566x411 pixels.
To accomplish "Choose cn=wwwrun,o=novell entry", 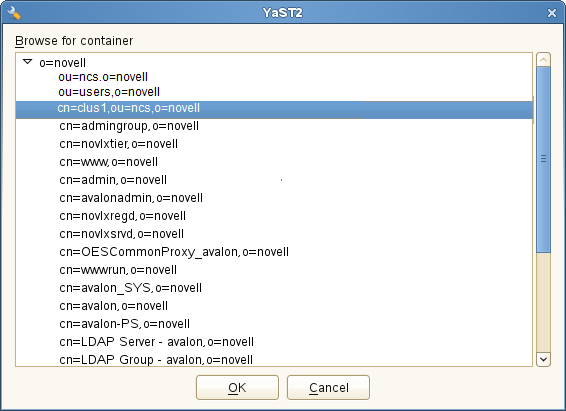I will [x=118, y=270].
